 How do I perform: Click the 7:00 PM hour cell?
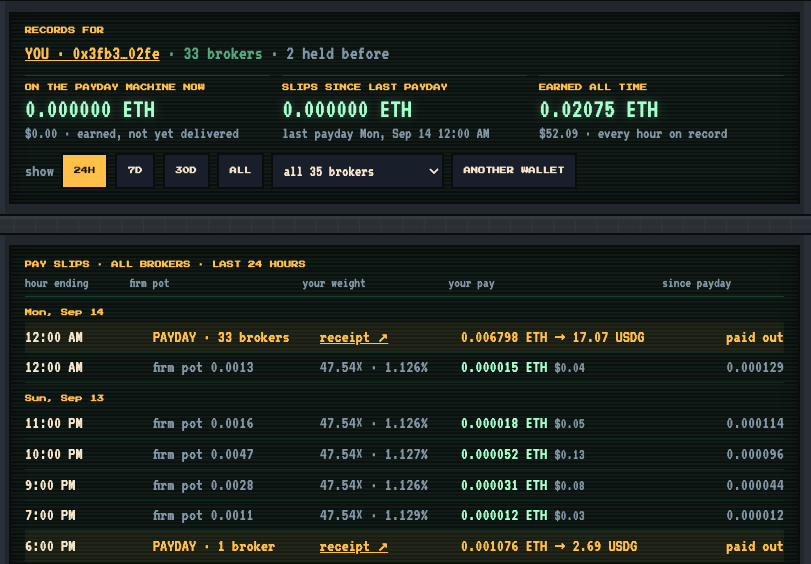pos(50,516)
